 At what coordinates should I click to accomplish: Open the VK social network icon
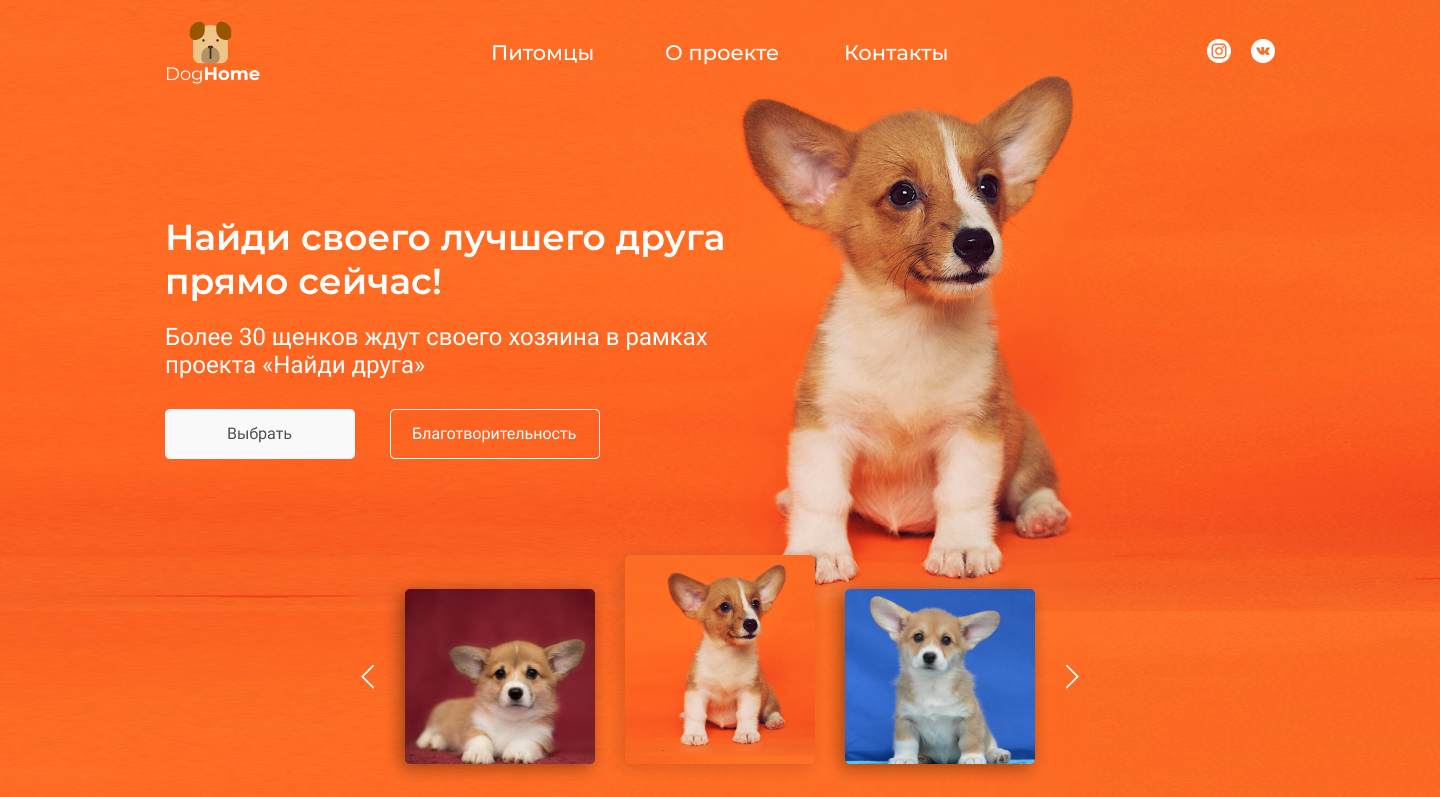[x=1263, y=51]
